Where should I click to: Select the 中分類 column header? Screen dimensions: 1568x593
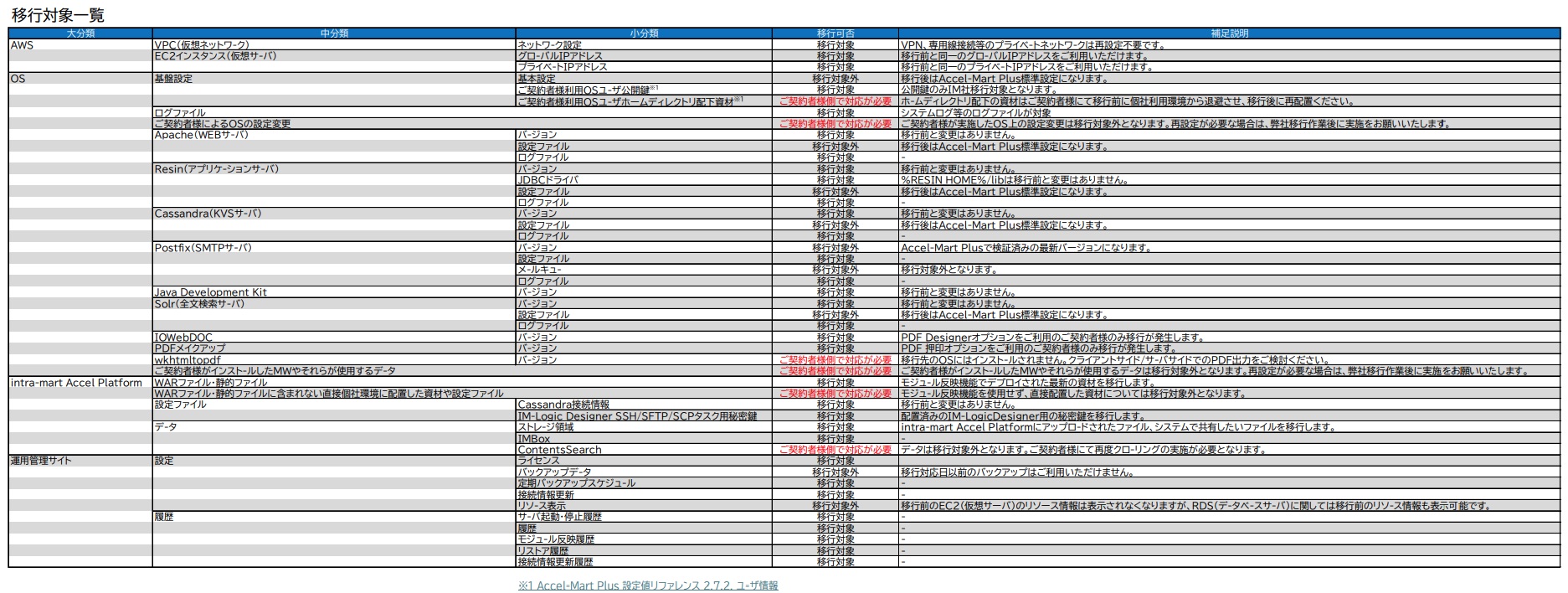click(334, 34)
